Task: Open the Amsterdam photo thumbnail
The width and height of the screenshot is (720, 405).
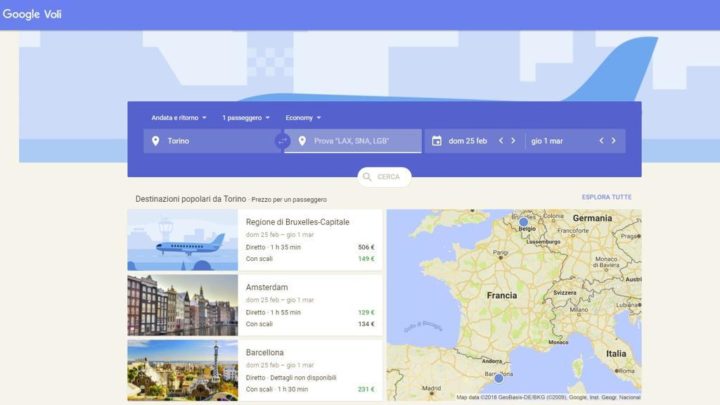Action: click(x=183, y=305)
